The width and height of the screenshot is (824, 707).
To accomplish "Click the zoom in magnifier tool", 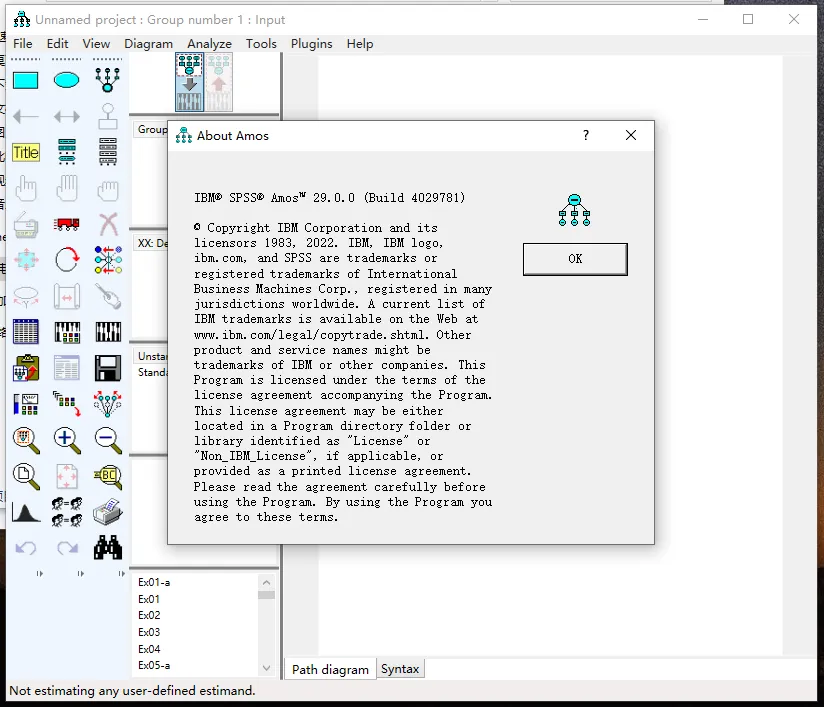I will tap(67, 440).
